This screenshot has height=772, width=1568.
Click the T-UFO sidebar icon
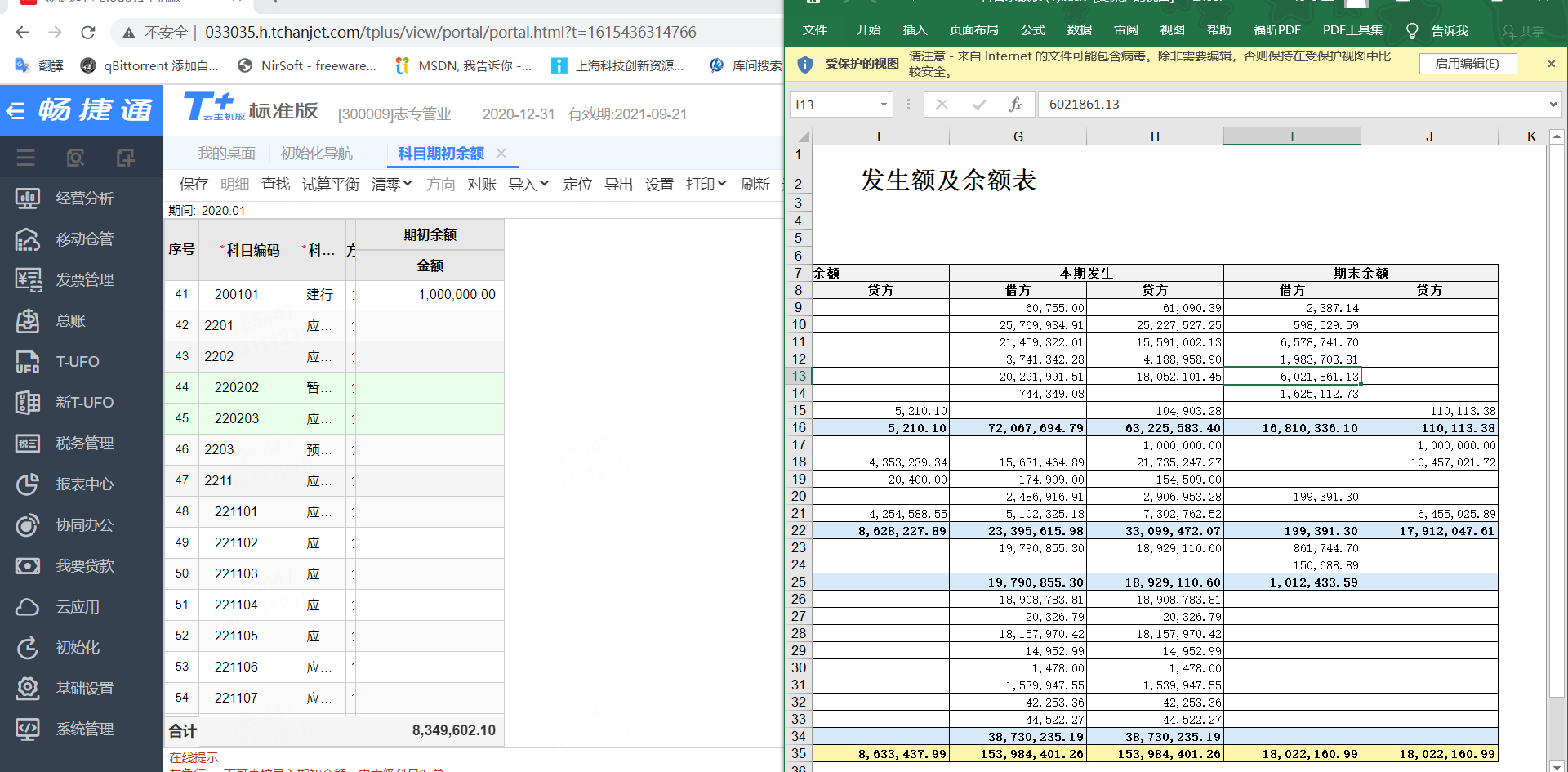click(28, 362)
